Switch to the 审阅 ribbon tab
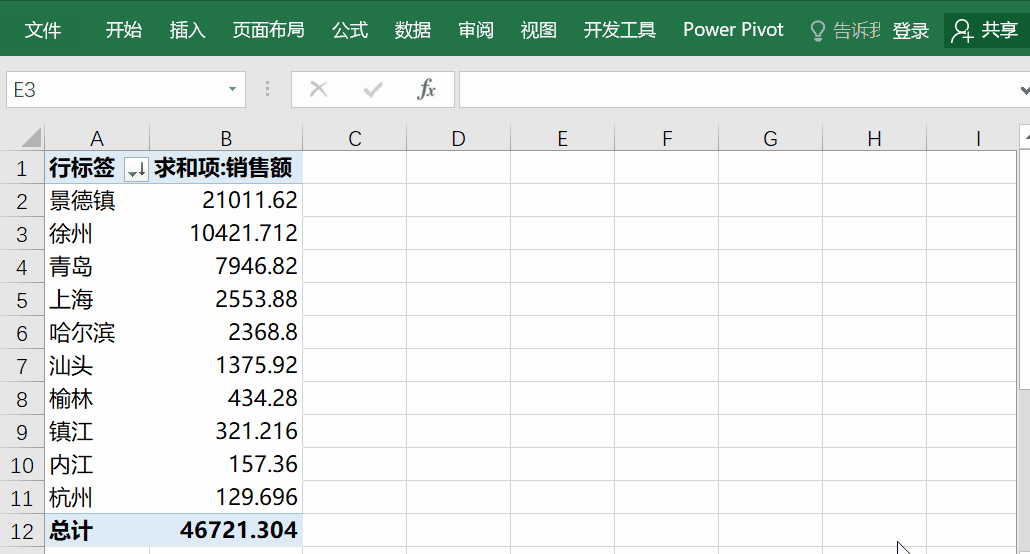 click(x=476, y=30)
